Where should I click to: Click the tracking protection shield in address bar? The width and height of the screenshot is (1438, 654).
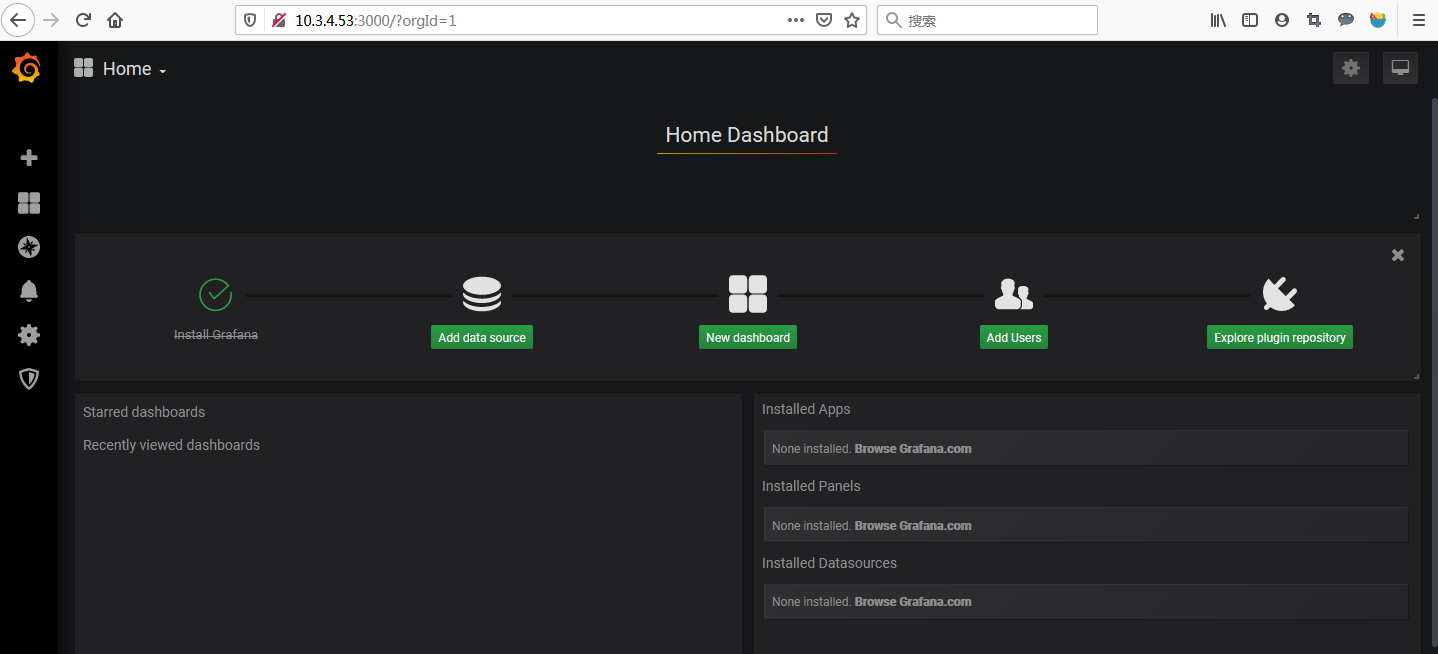pyautogui.click(x=250, y=20)
